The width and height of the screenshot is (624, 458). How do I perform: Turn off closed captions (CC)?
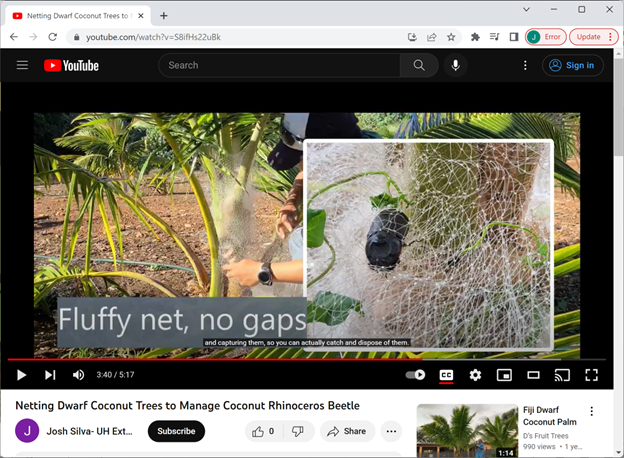click(x=446, y=375)
